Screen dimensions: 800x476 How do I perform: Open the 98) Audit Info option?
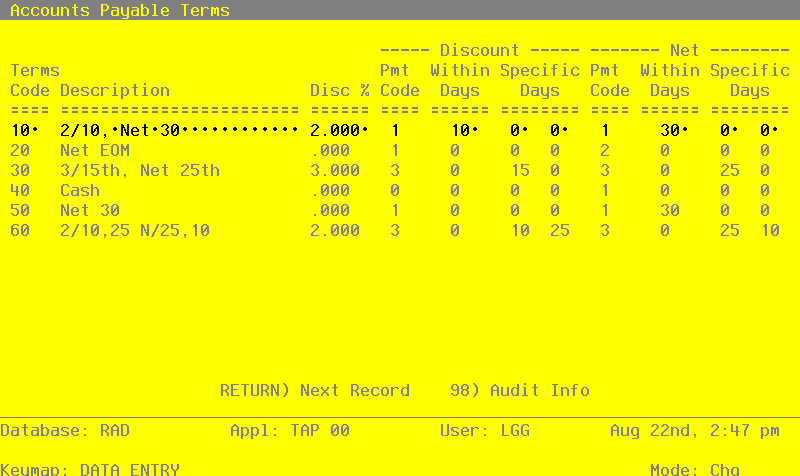point(520,390)
